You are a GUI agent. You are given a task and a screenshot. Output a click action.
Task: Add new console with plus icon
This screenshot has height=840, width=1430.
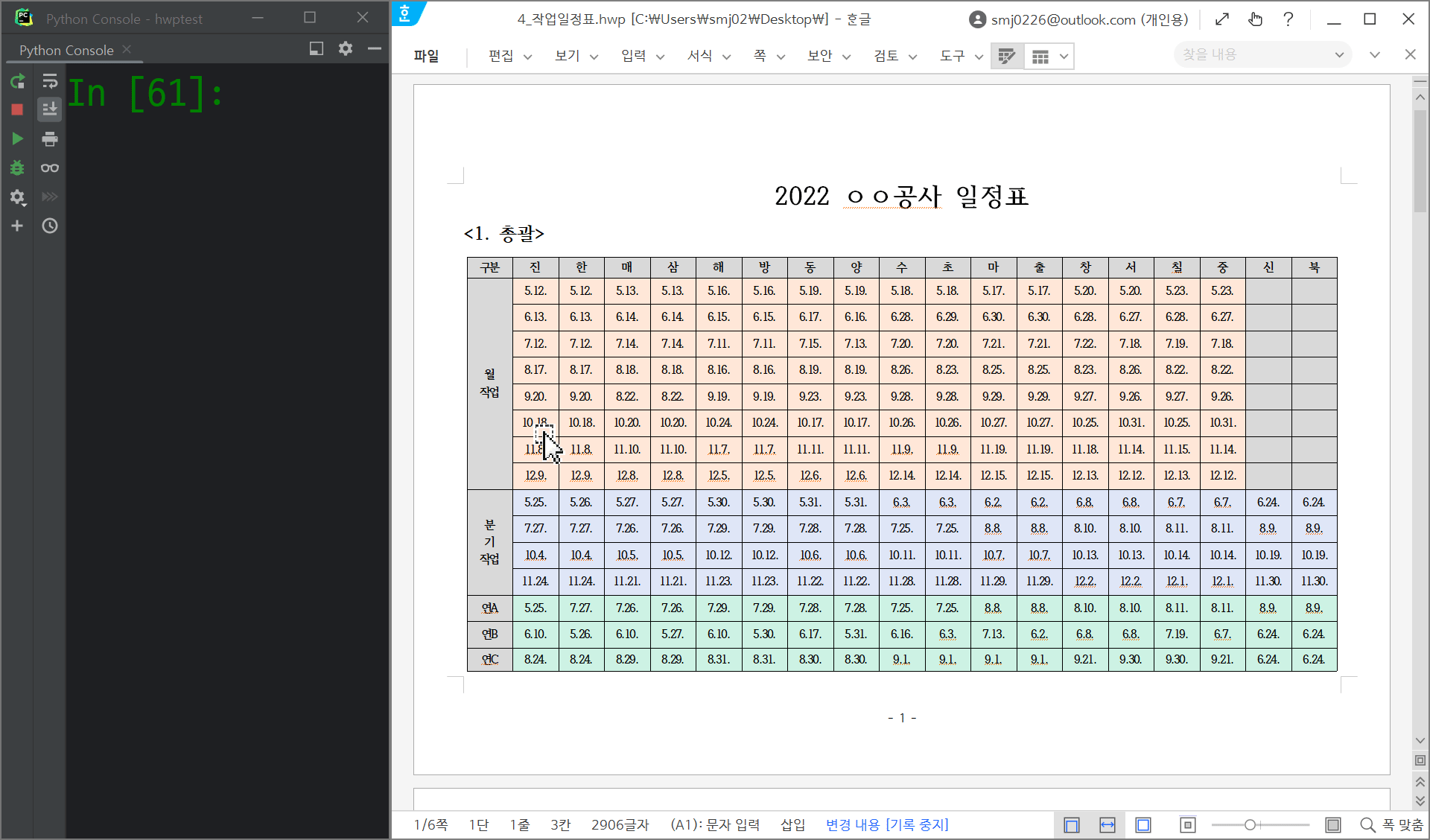point(17,226)
